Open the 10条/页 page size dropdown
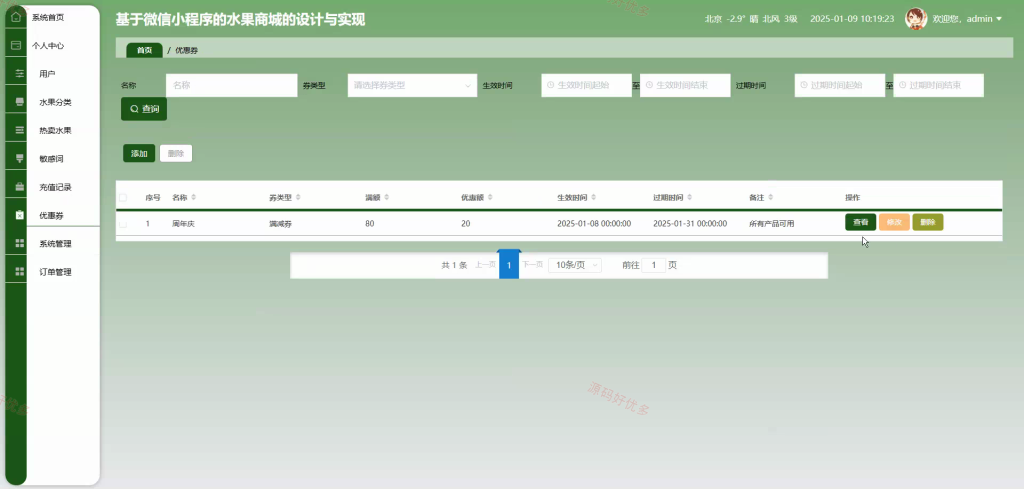Image resolution: width=1024 pixels, height=489 pixels. click(x=575, y=265)
